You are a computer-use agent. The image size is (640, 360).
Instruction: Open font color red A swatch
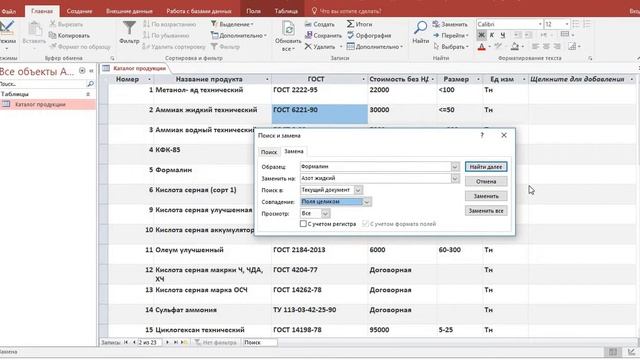click(482, 47)
